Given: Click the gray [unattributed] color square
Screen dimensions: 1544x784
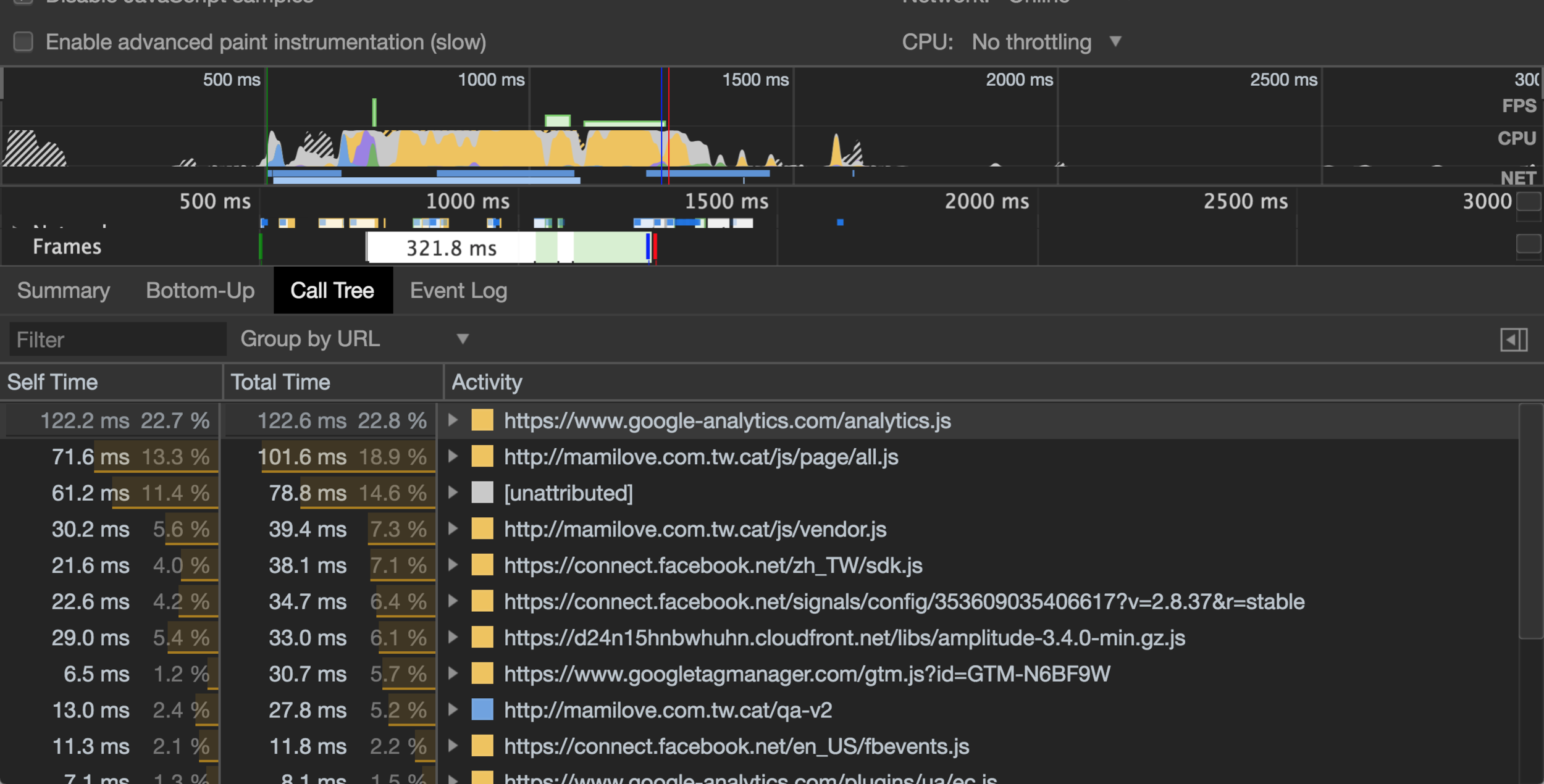Looking at the screenshot, I should pos(482,493).
